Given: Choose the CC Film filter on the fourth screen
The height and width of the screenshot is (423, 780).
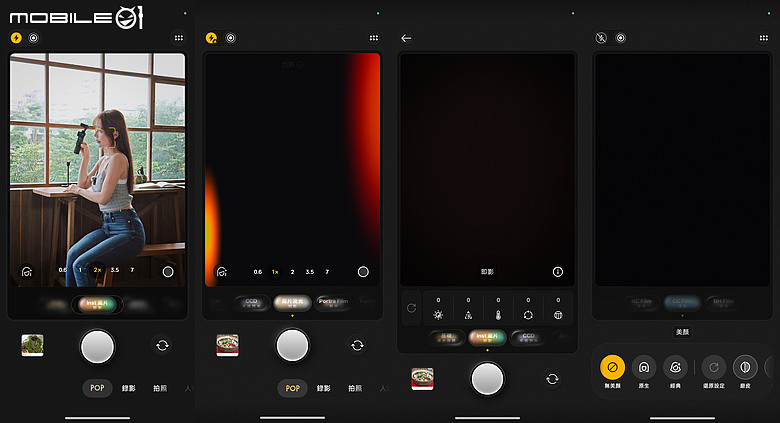Looking at the screenshot, I should click(682, 302).
